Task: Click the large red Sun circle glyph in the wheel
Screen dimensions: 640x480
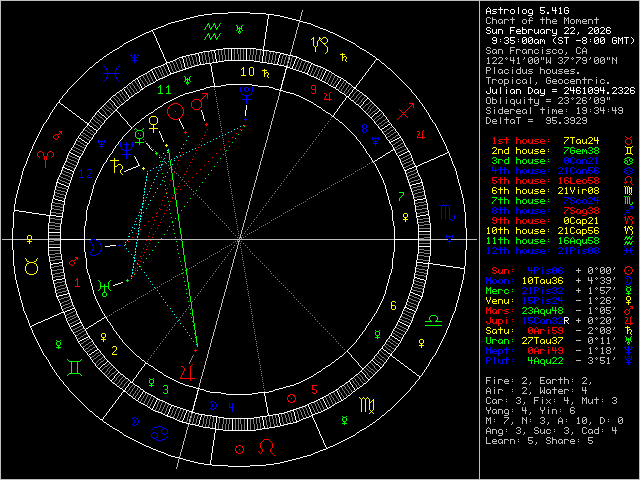Action: coord(176,111)
